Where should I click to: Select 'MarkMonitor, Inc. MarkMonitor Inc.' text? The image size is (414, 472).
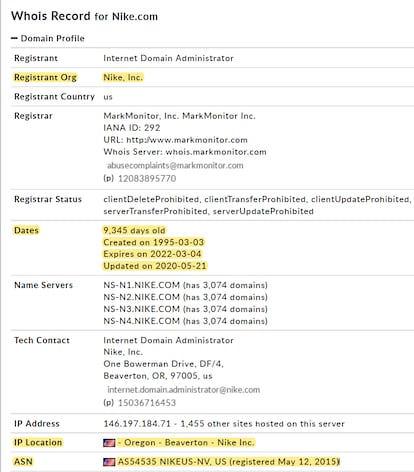tap(179, 116)
